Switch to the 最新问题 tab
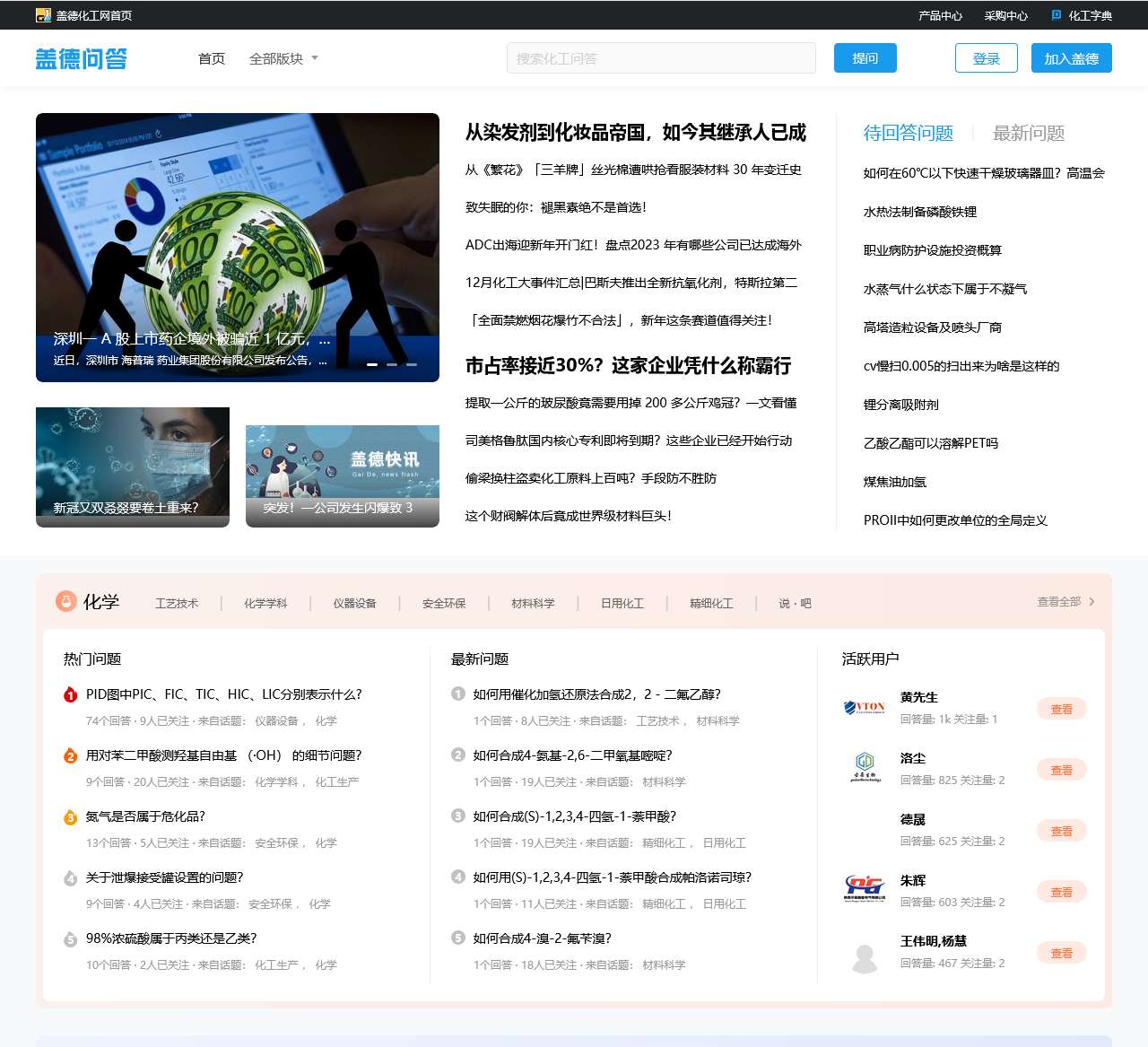The image size is (1148, 1047). [x=1028, y=134]
